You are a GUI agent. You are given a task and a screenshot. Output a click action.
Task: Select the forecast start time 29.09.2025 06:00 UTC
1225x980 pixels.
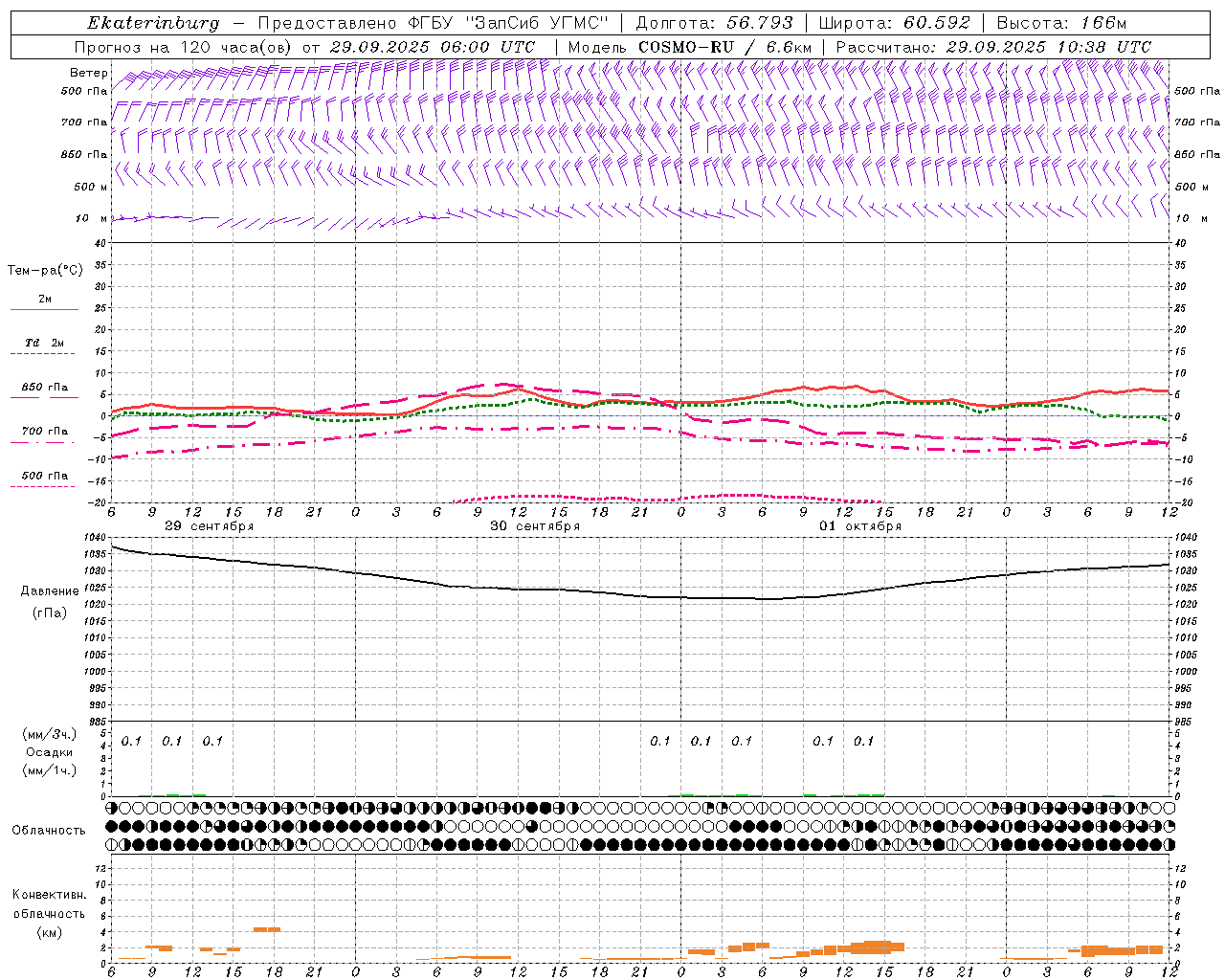pyautogui.click(x=433, y=47)
